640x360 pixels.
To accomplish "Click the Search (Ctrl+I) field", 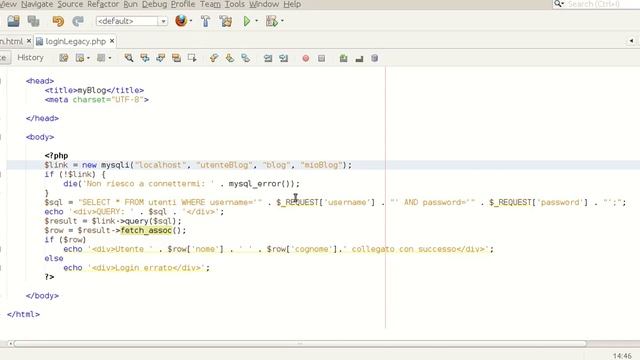I will 602,4.
